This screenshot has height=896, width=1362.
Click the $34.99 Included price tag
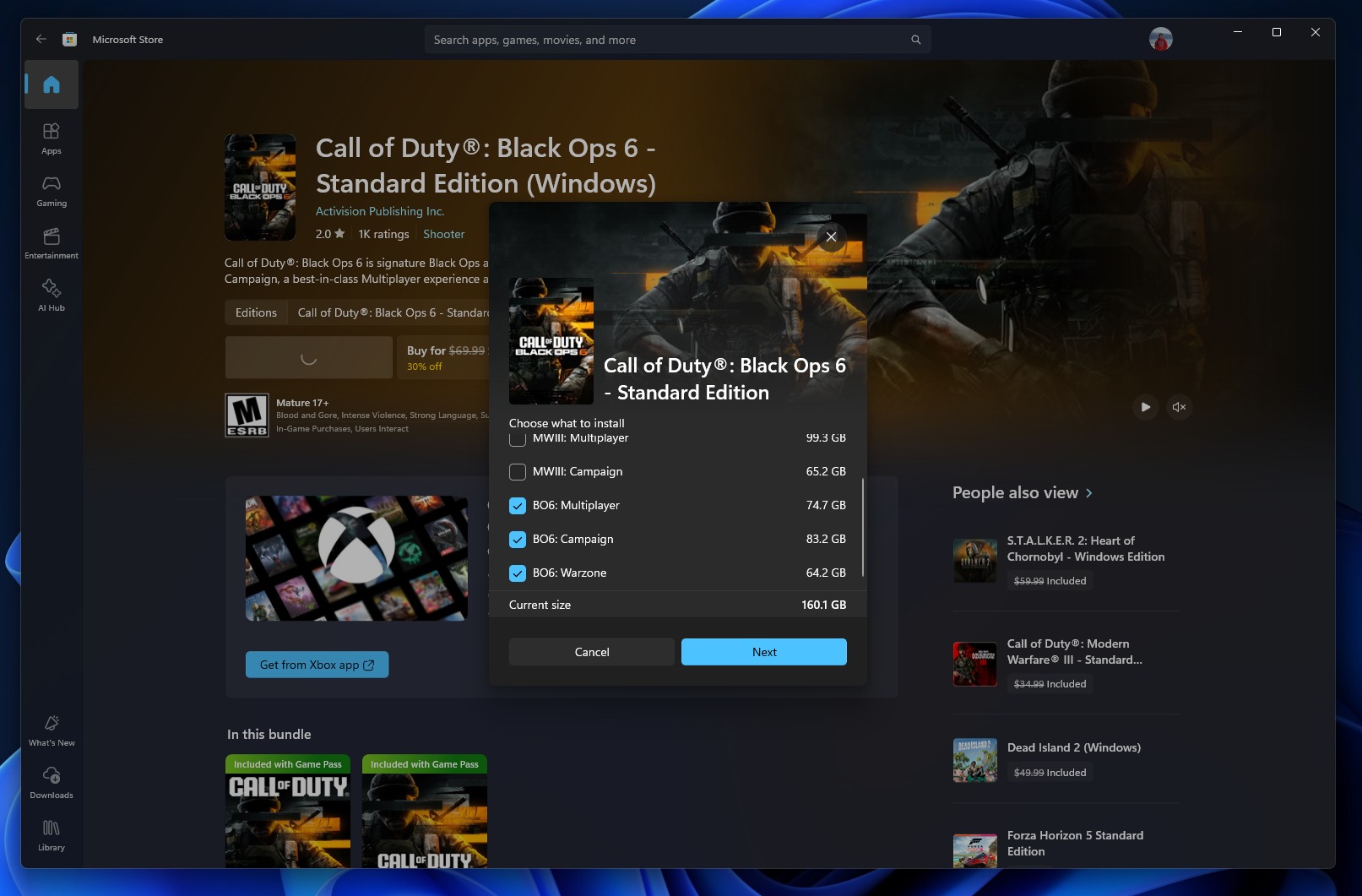[1050, 684]
